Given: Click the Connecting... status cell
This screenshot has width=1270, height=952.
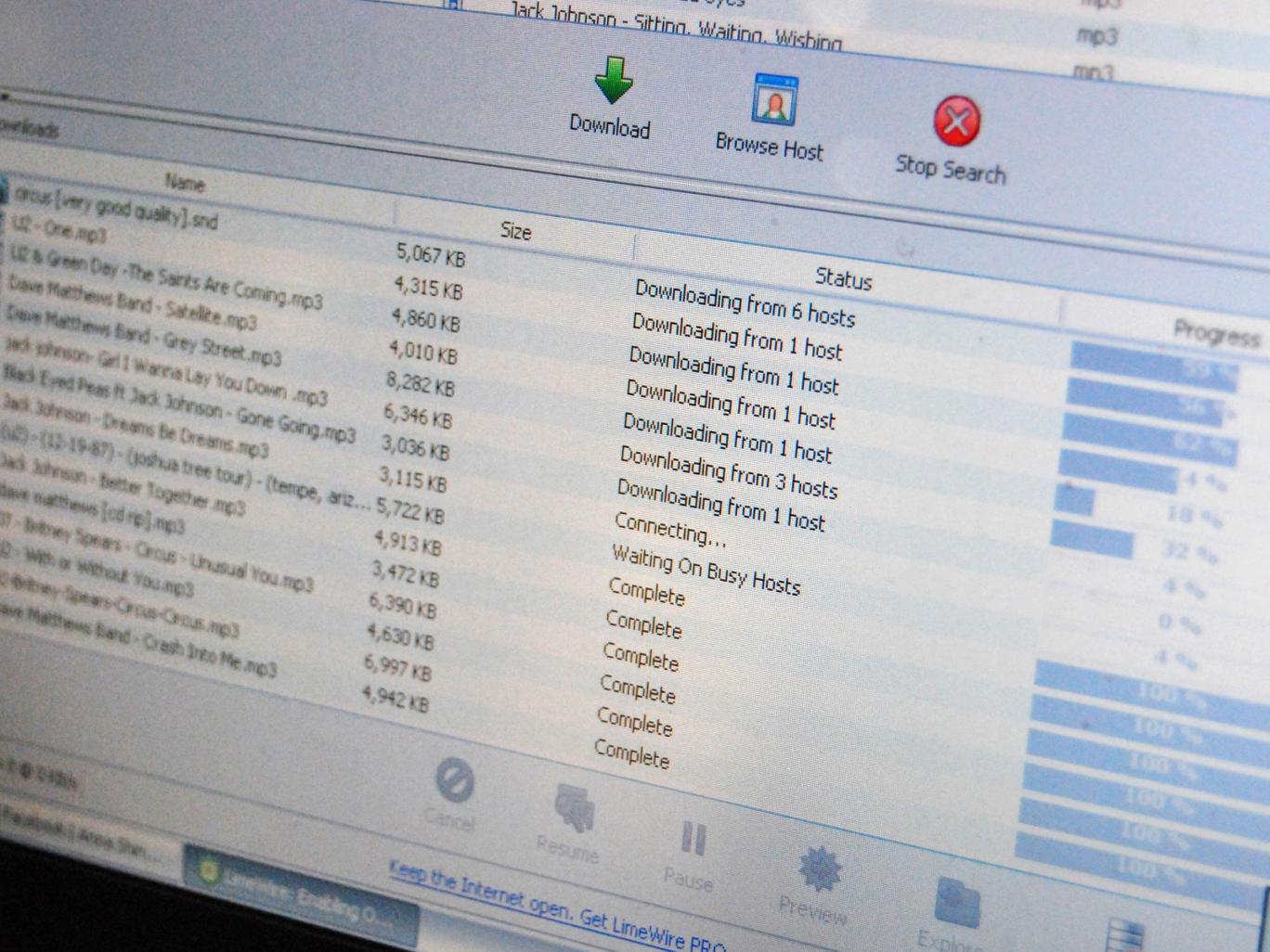Looking at the screenshot, I should [x=670, y=529].
